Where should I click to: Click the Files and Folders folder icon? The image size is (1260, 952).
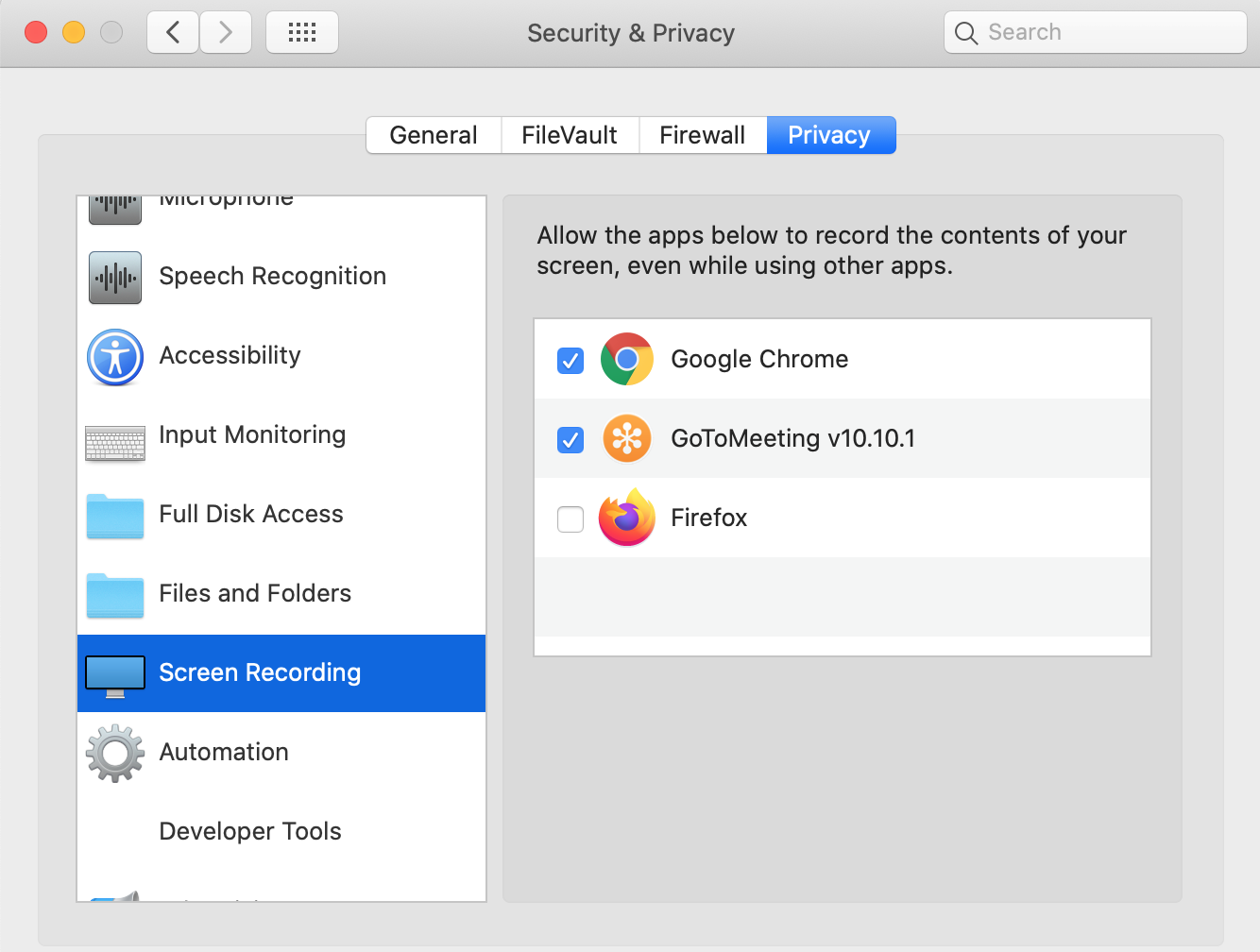pos(115,595)
